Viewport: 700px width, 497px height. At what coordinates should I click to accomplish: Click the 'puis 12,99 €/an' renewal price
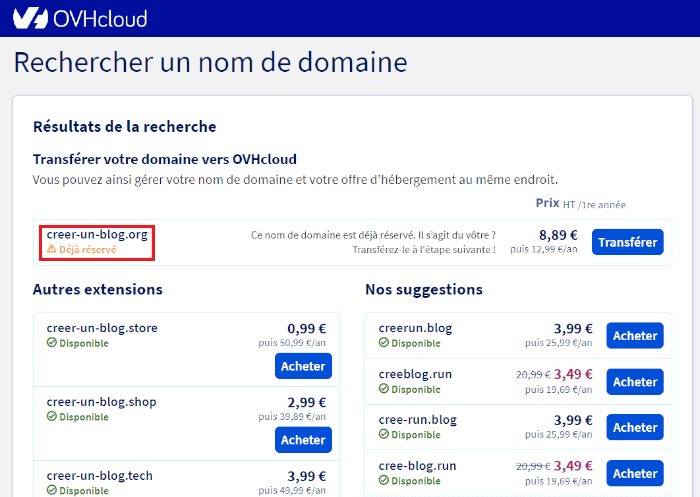click(544, 249)
